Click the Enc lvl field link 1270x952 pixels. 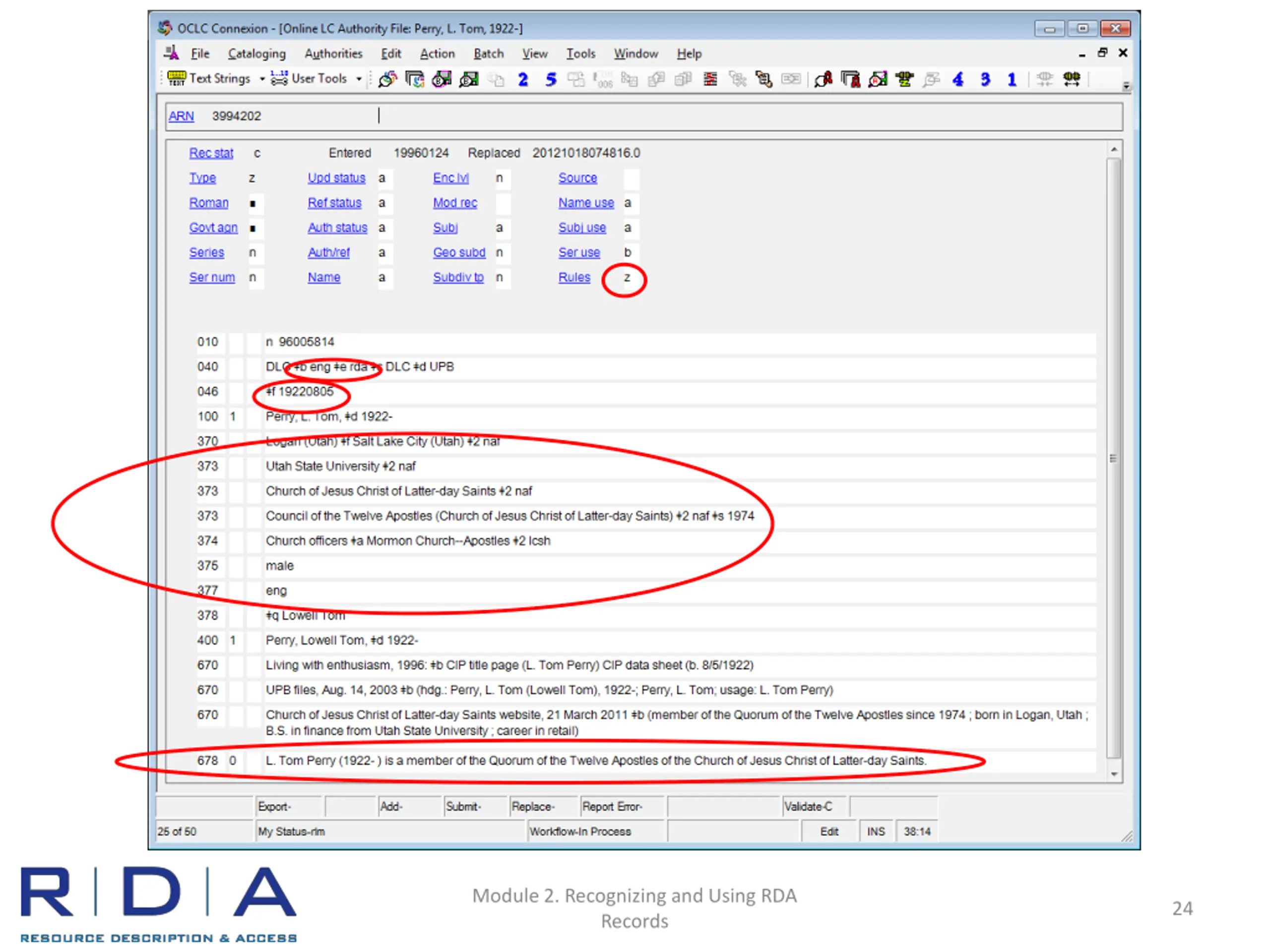tap(450, 178)
